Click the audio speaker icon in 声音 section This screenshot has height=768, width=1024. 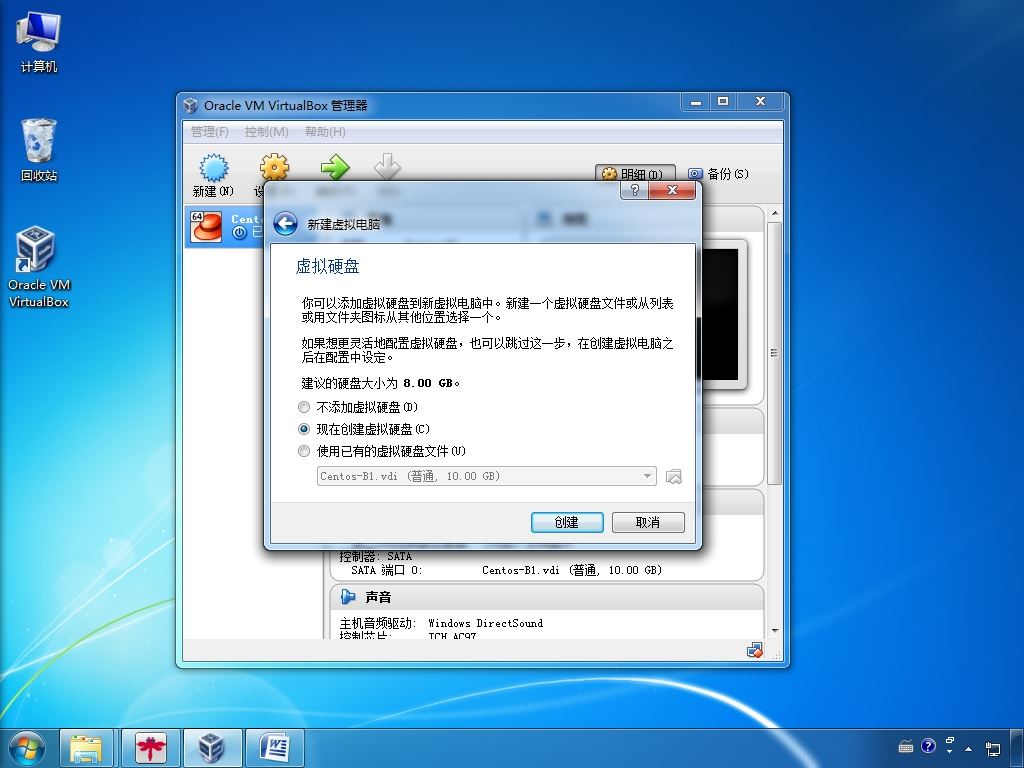tap(348, 596)
